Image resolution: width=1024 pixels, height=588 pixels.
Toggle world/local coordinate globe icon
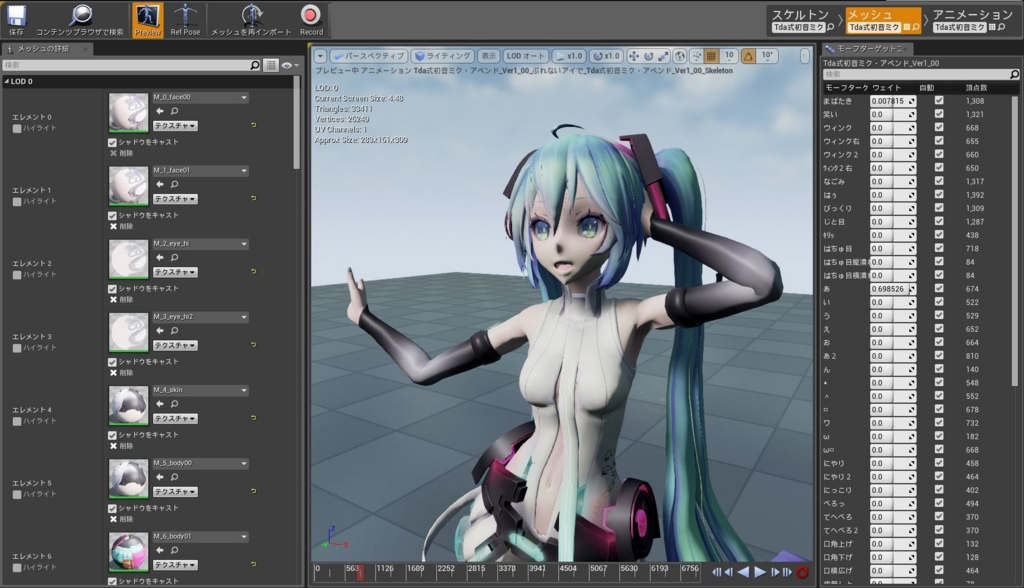click(x=680, y=56)
